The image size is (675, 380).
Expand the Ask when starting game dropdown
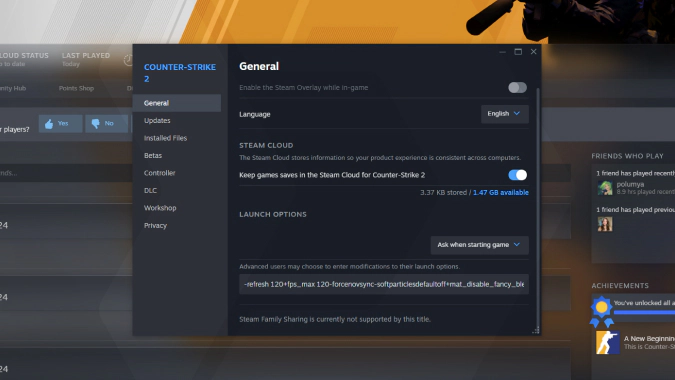pyautogui.click(x=480, y=245)
